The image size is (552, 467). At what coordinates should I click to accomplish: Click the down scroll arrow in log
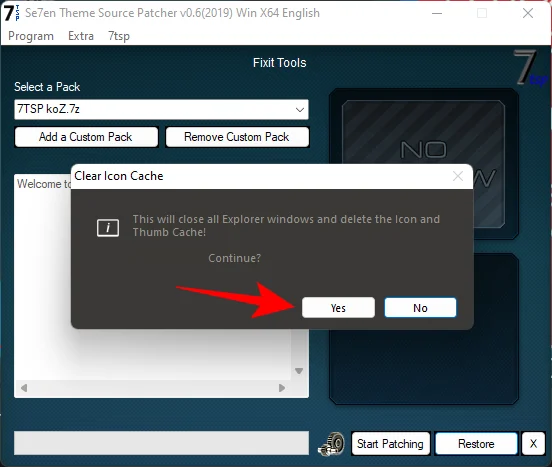pyautogui.click(x=299, y=371)
